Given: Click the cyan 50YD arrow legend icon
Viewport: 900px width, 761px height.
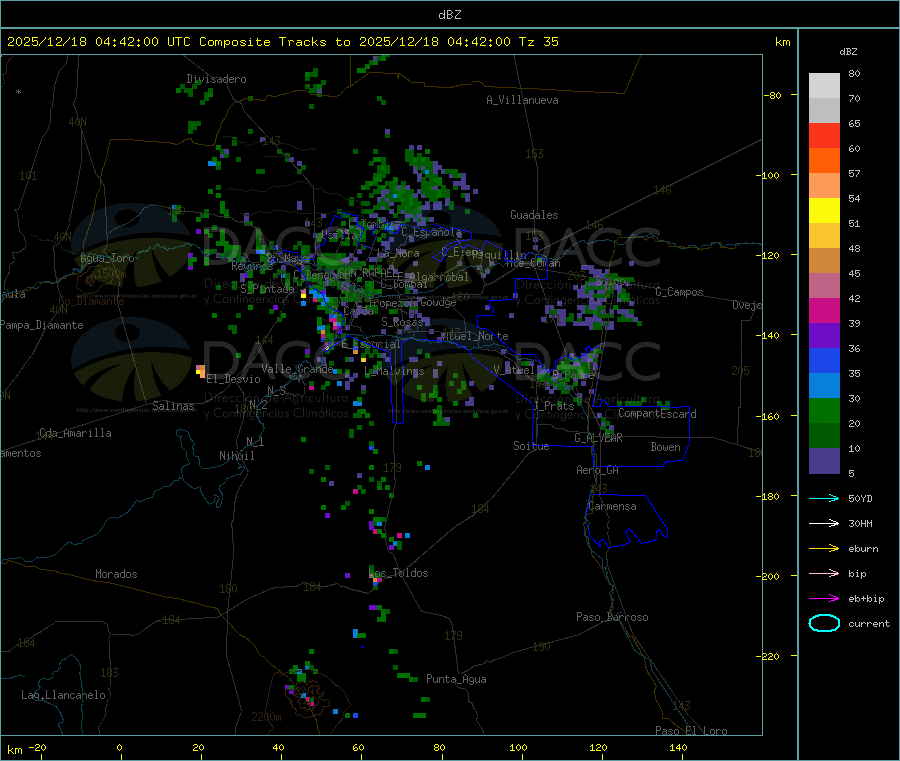Looking at the screenshot, I should coord(824,498).
